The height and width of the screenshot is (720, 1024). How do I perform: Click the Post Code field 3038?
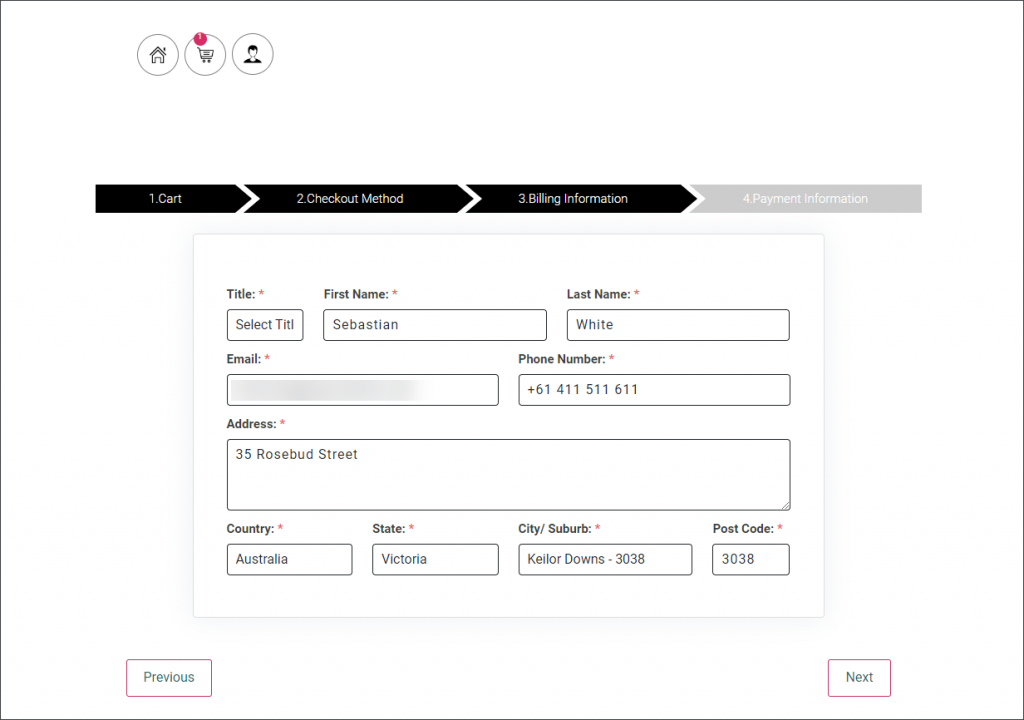click(x=751, y=559)
